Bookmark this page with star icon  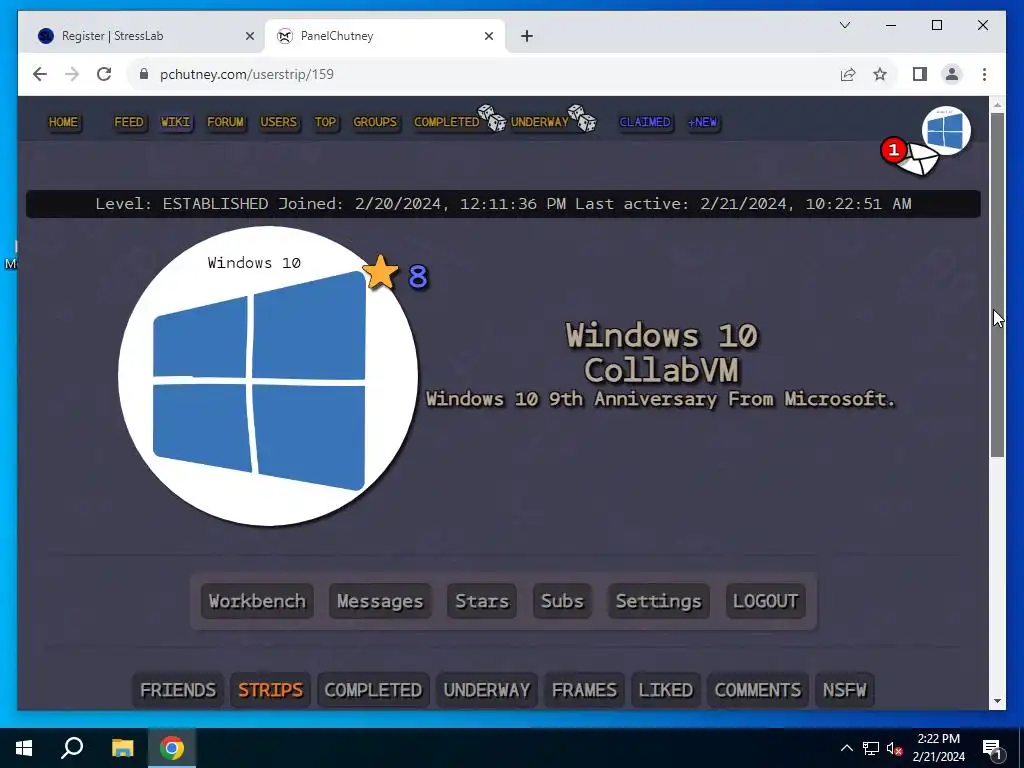tap(880, 74)
